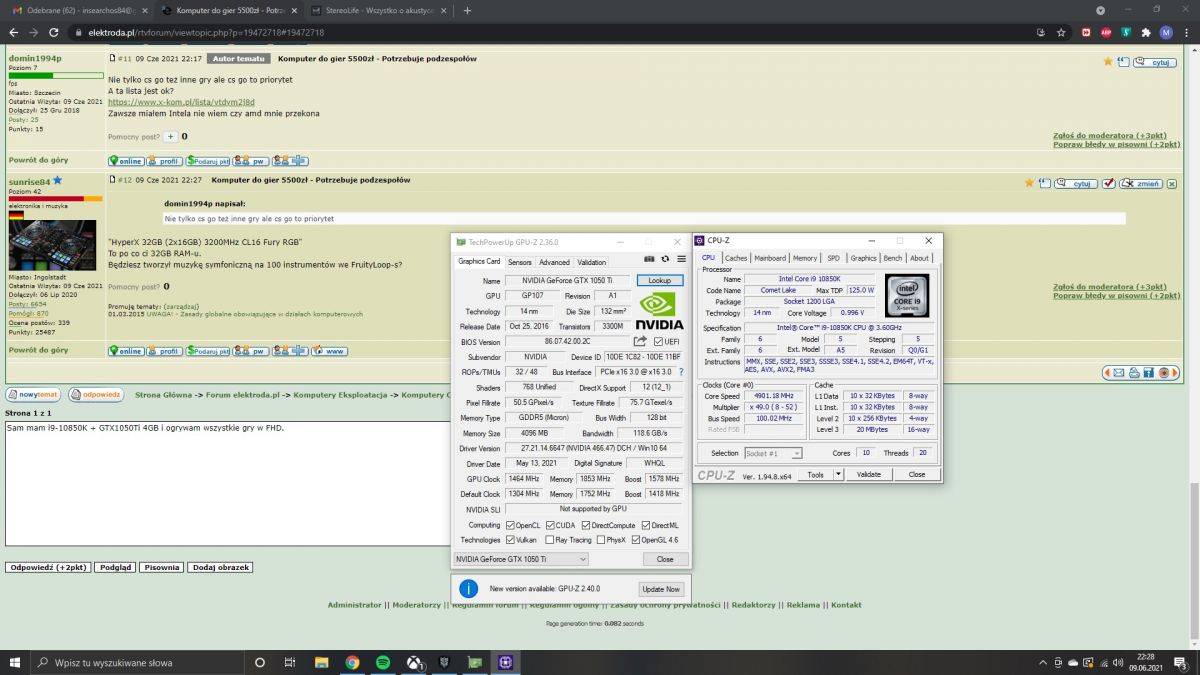This screenshot has height=675, width=1200.
Task: Open the Chrome three-dot menu
Action: coord(1186,32)
